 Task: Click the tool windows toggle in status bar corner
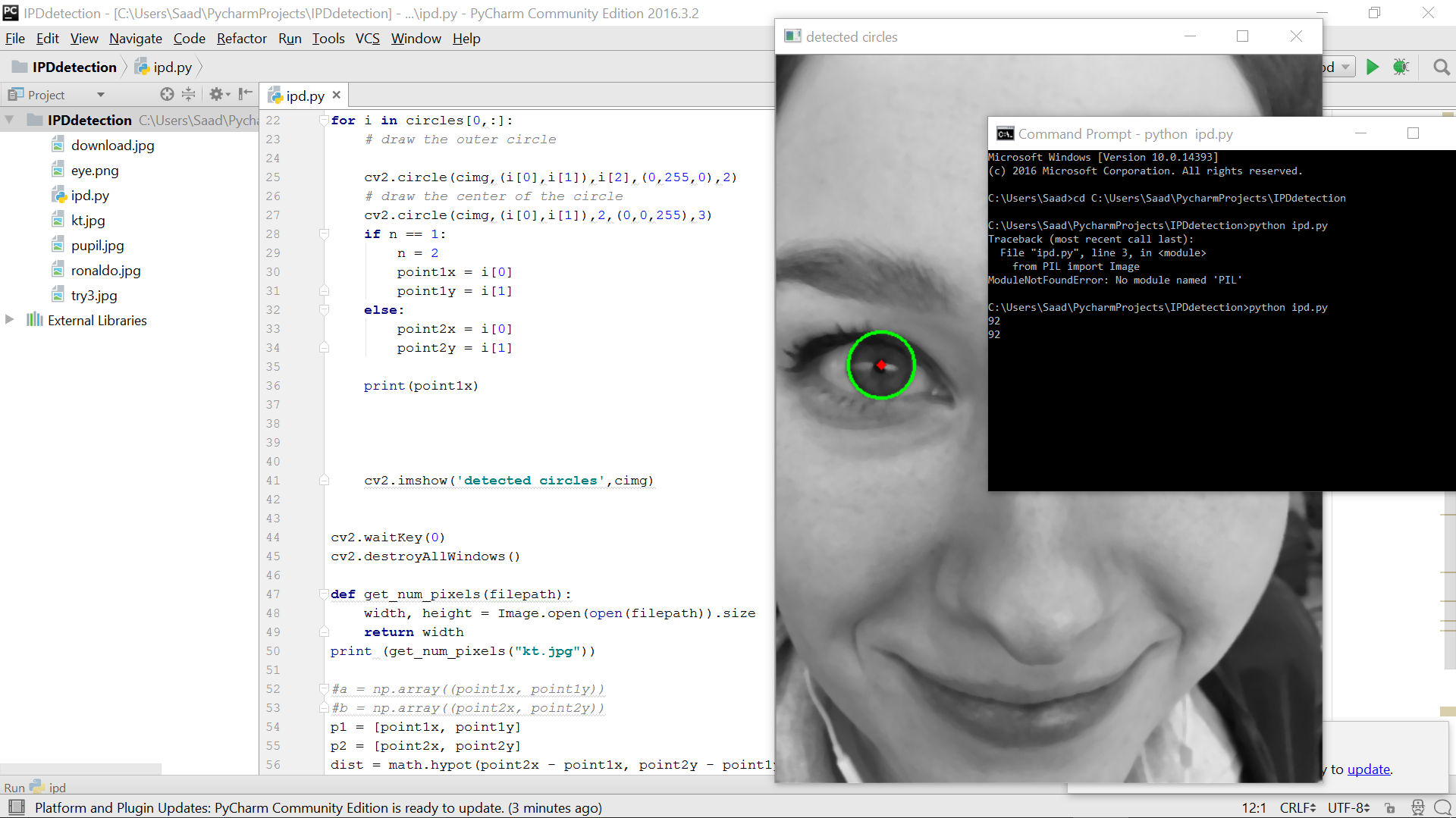[16, 807]
